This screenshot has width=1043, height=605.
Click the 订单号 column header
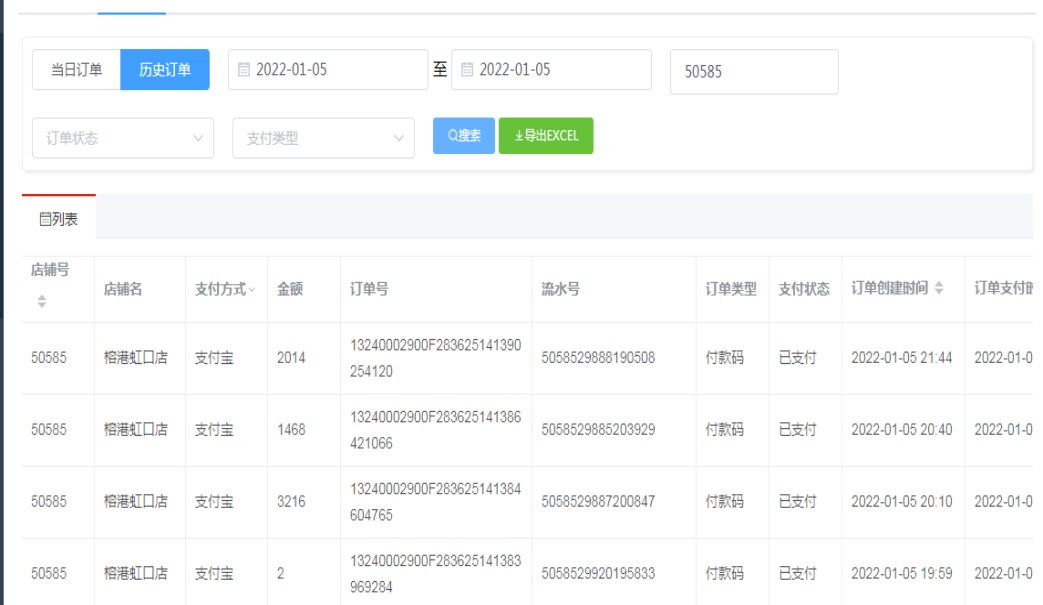369,289
